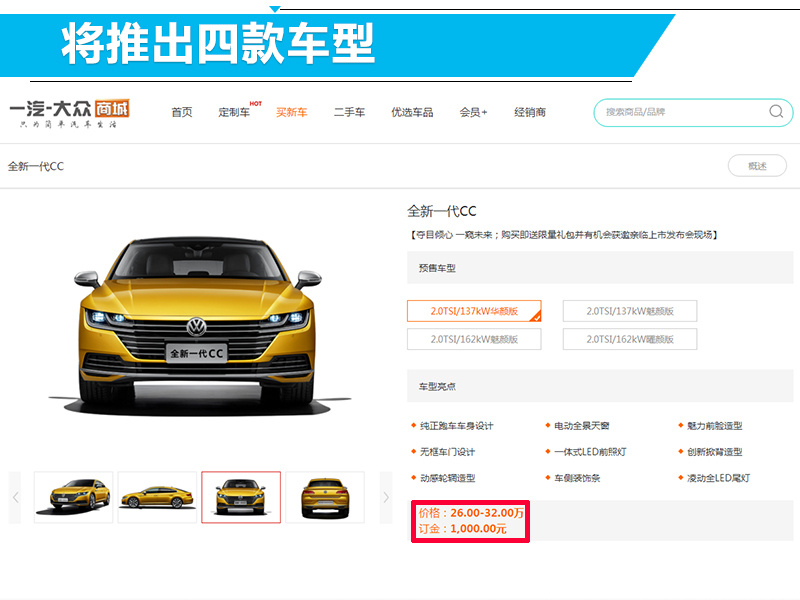Open the 买新车 menu item
The width and height of the screenshot is (800, 600).
pos(291,112)
